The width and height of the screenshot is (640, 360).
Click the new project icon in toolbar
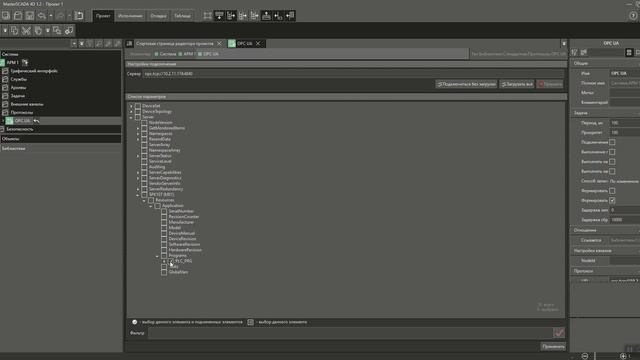point(6,16)
